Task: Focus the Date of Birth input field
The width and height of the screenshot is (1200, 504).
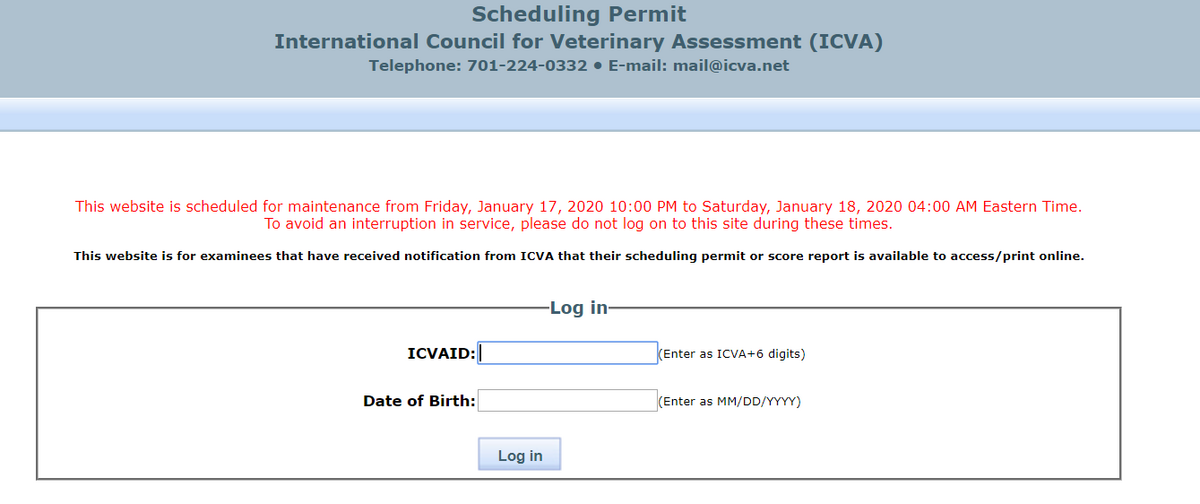Action: pos(567,401)
